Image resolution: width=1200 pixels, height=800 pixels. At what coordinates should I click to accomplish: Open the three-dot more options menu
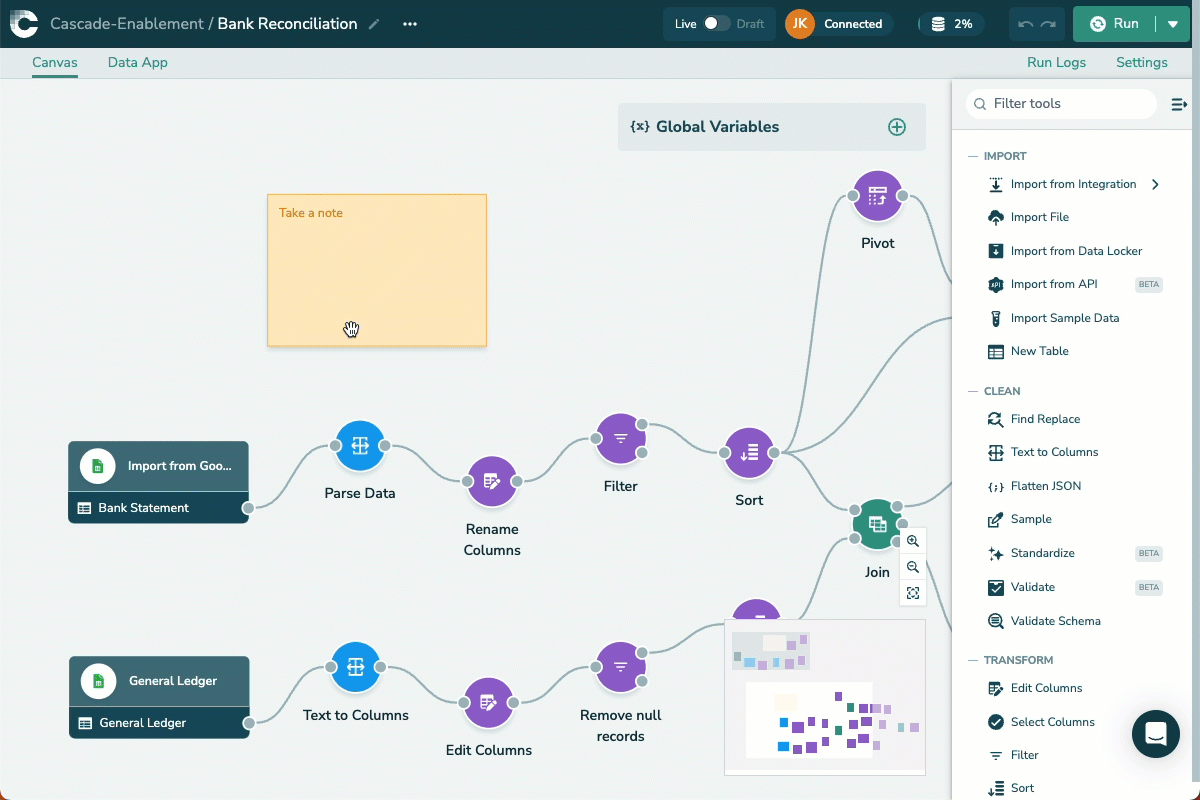click(410, 24)
